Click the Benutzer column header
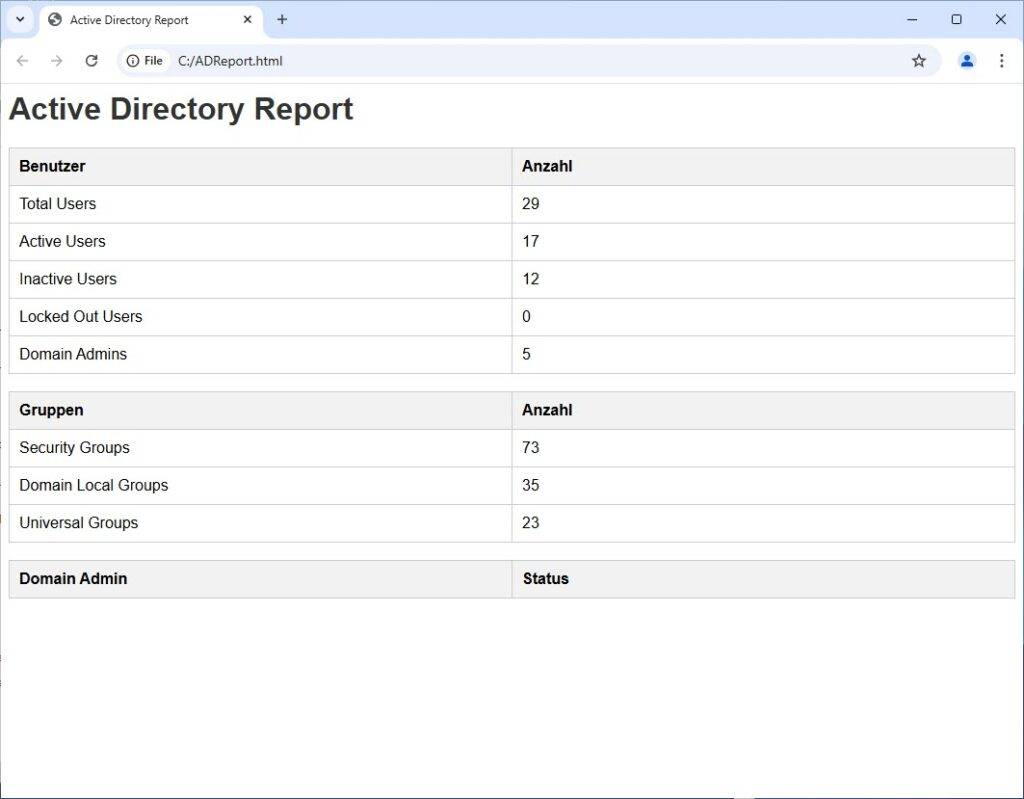Screen dimensions: 1024x799 coord(52,166)
